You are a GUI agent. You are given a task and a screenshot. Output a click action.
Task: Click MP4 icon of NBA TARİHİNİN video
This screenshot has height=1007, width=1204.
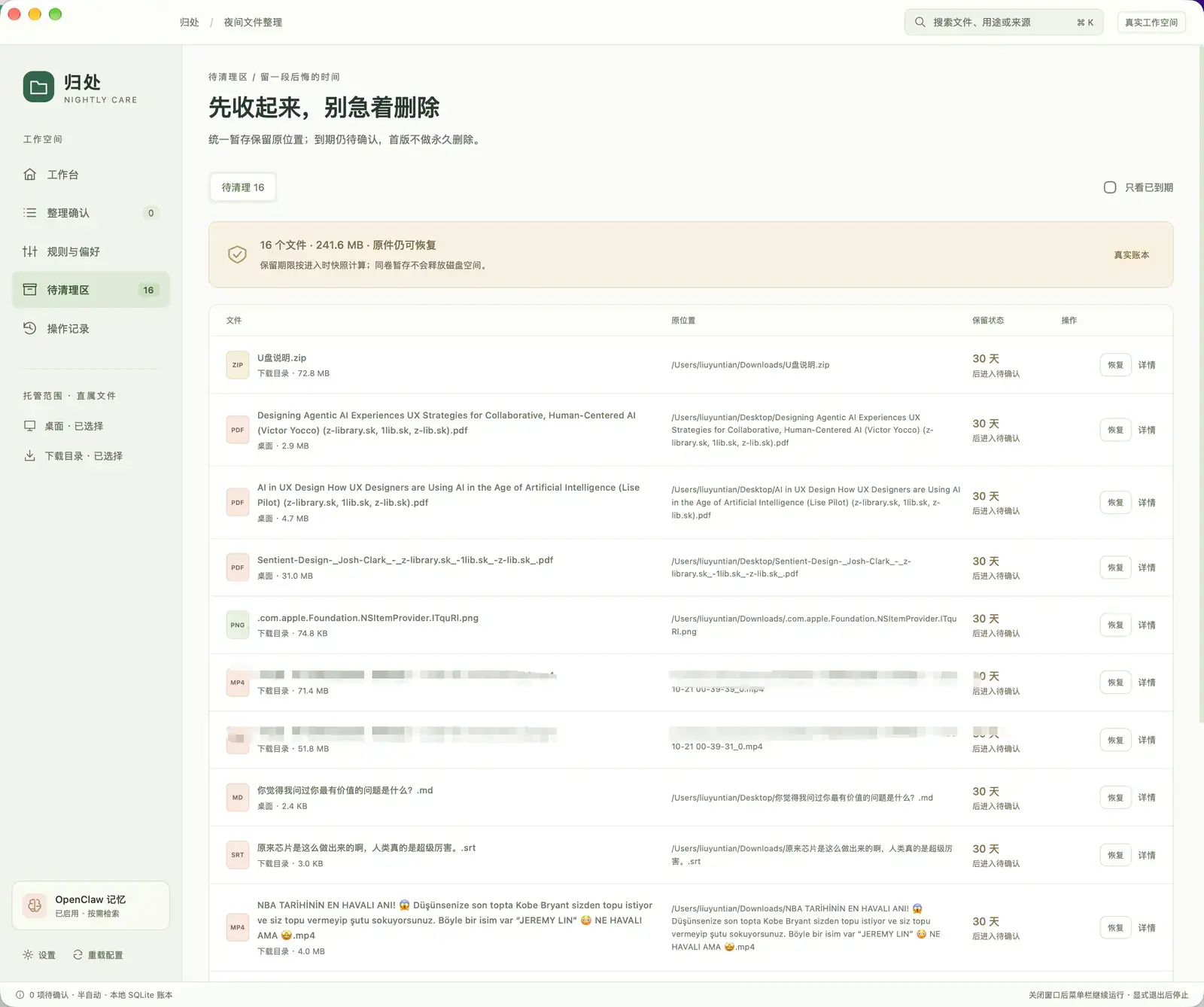point(238,927)
